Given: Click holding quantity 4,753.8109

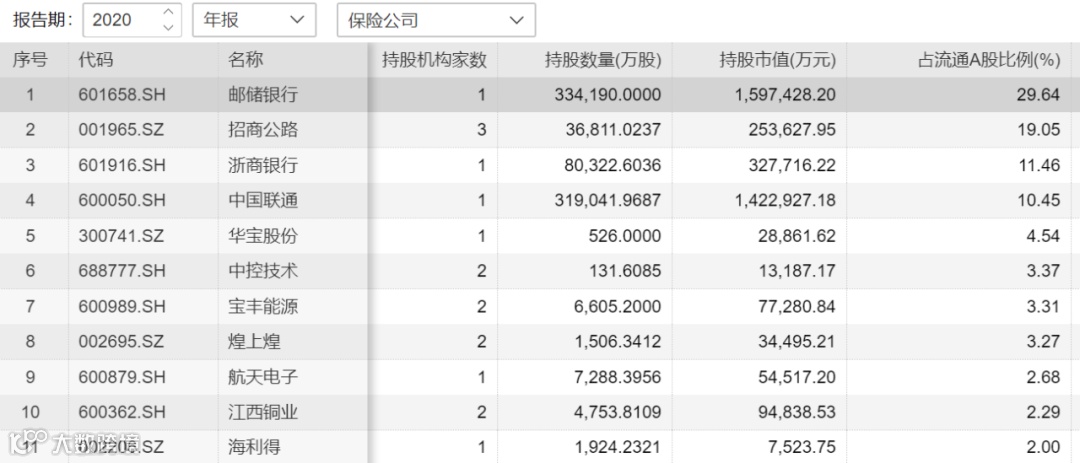Looking at the screenshot, I should (617, 412).
